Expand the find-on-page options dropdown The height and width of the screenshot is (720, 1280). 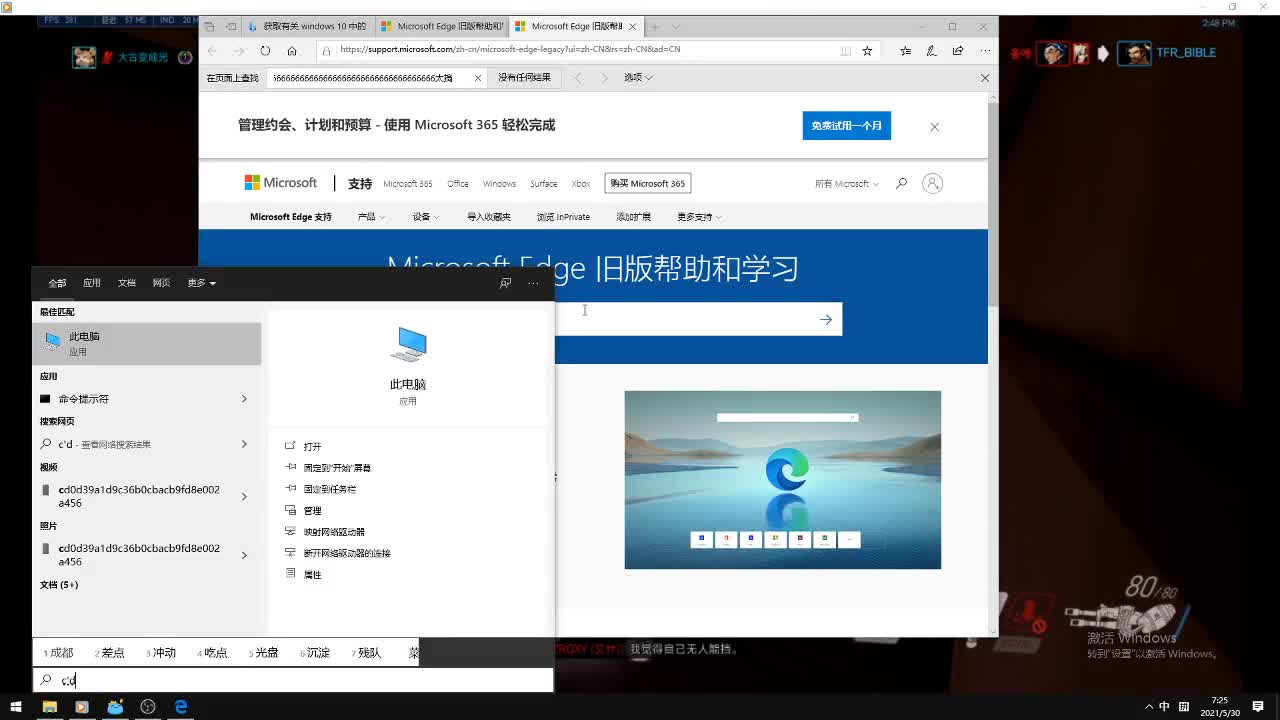pos(638,77)
